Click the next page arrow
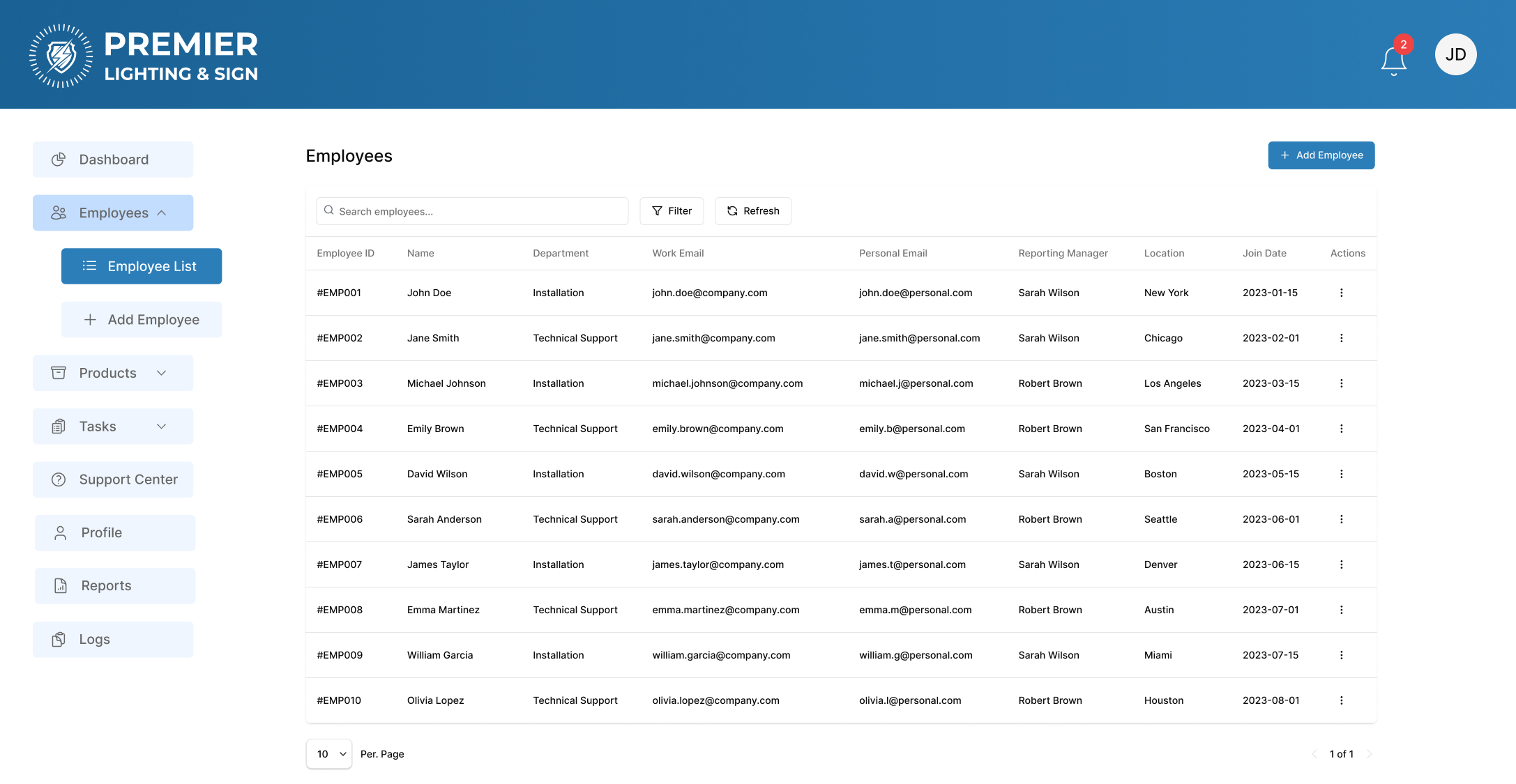 coord(1369,754)
